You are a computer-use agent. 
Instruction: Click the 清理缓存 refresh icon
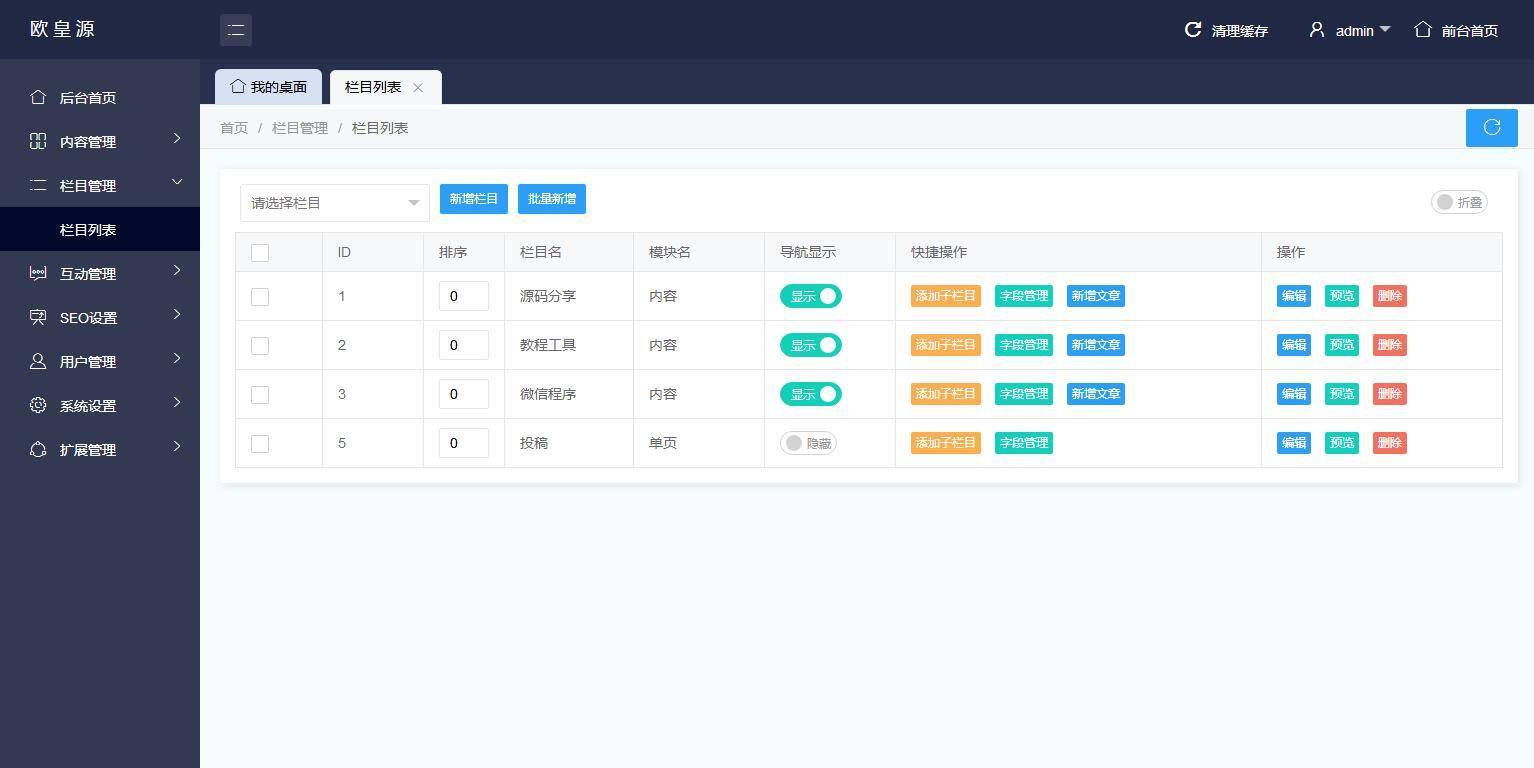[1192, 30]
